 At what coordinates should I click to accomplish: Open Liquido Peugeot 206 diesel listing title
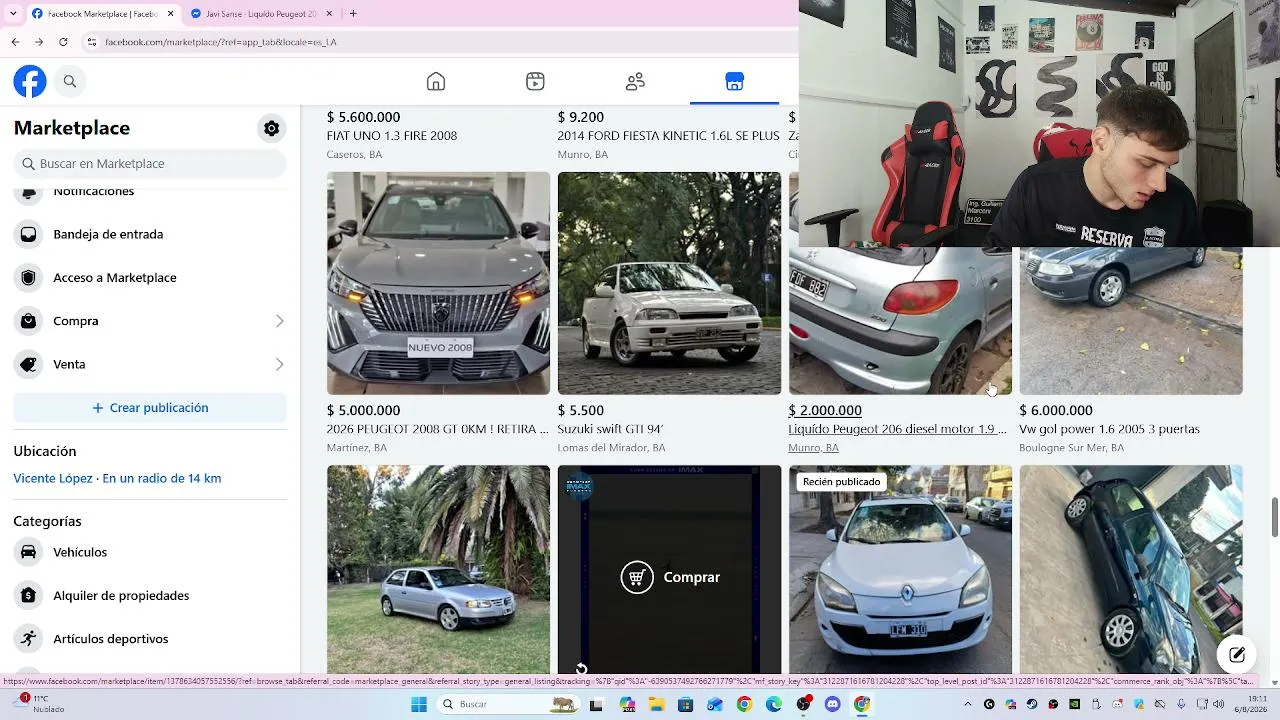897,429
